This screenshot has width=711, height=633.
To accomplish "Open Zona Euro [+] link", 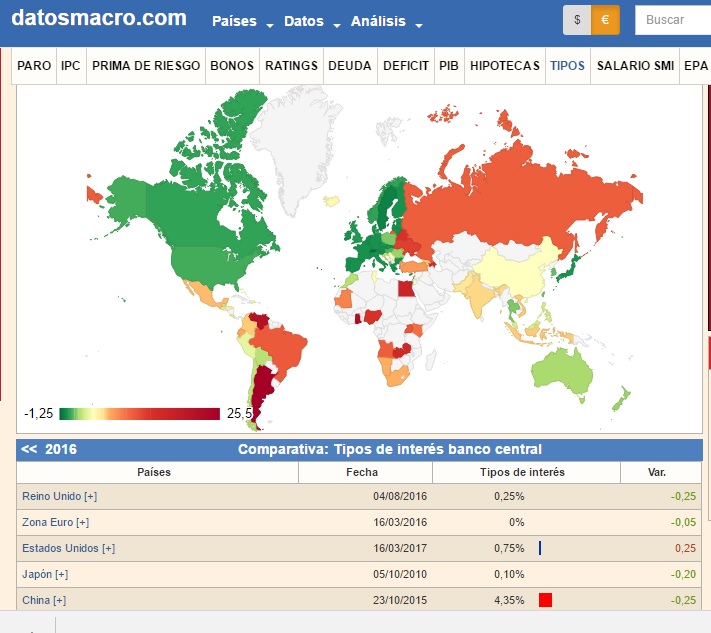I will coord(55,522).
